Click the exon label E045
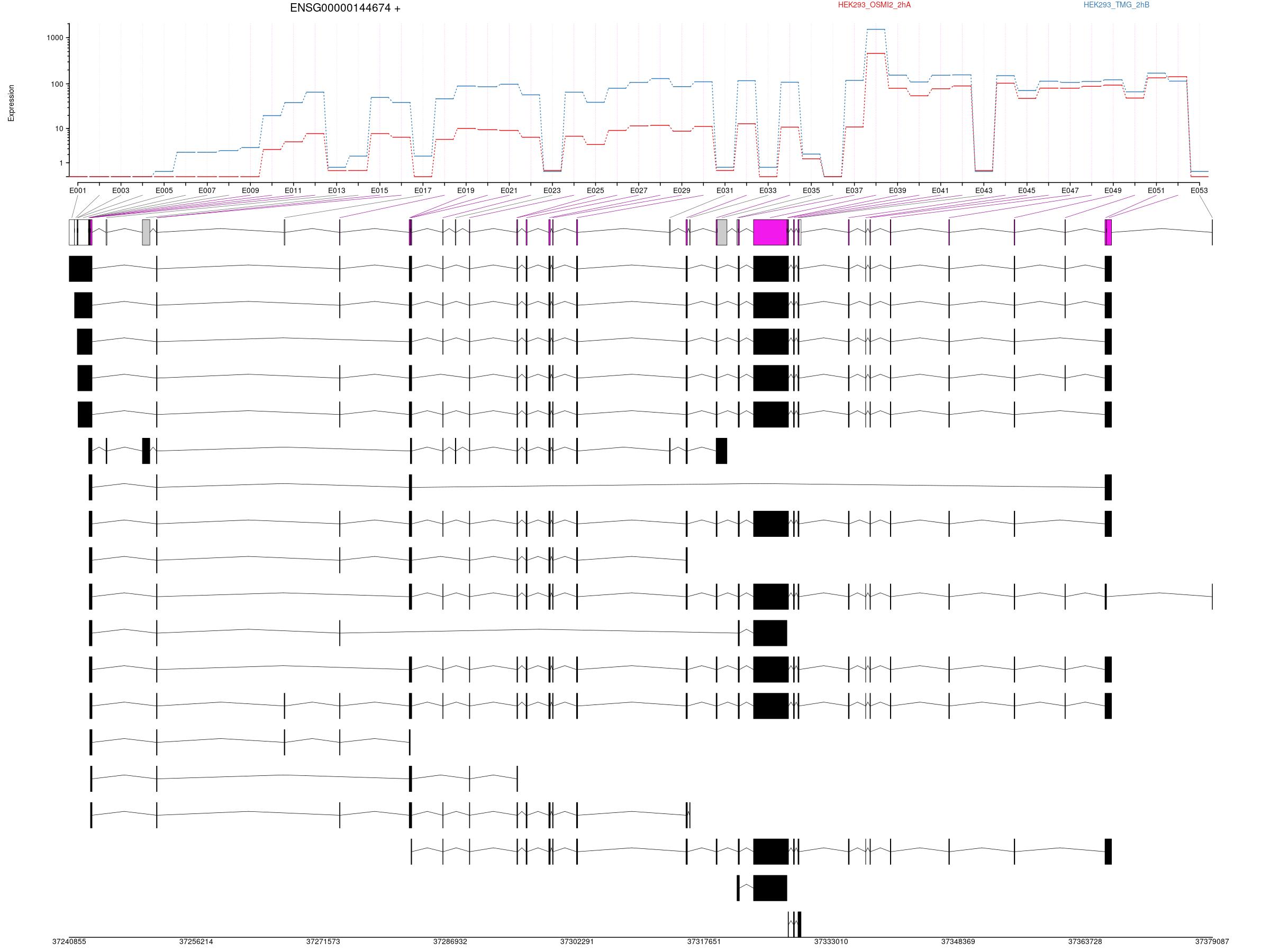Screen dimensions: 1270x952 pyautogui.click(x=1027, y=190)
